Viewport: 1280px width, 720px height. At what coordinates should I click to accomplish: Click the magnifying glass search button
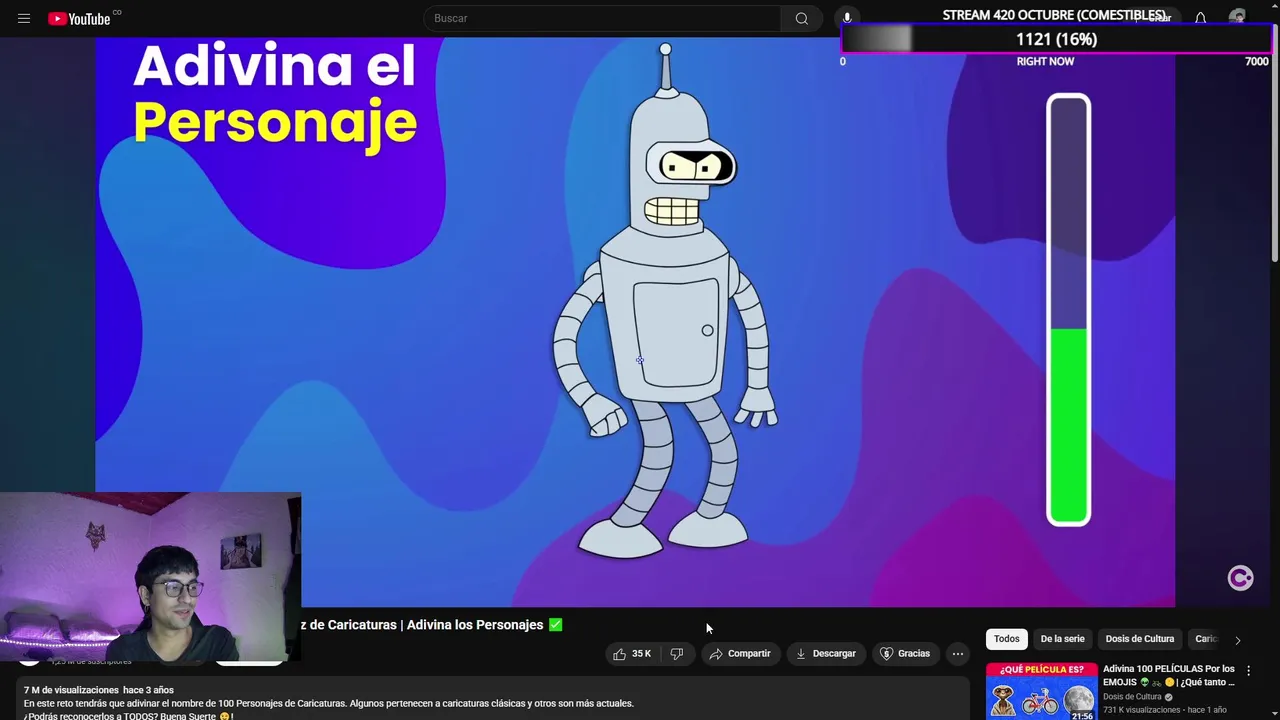pyautogui.click(x=801, y=18)
